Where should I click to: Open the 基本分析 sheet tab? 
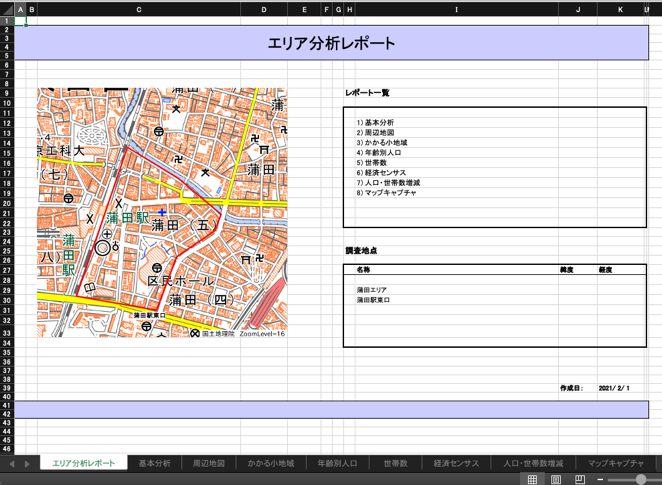(154, 463)
